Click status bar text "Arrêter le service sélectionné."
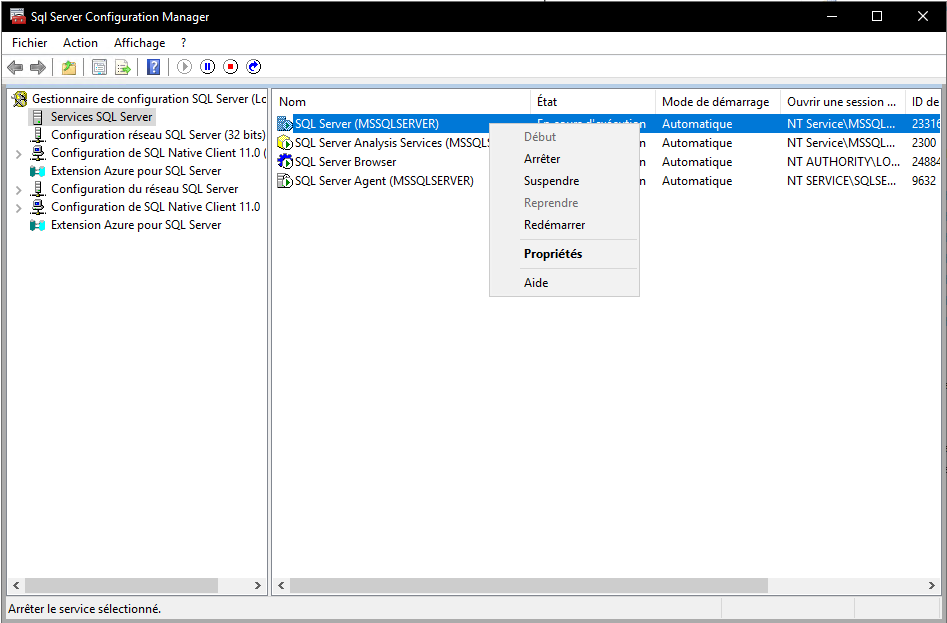 pos(85,609)
